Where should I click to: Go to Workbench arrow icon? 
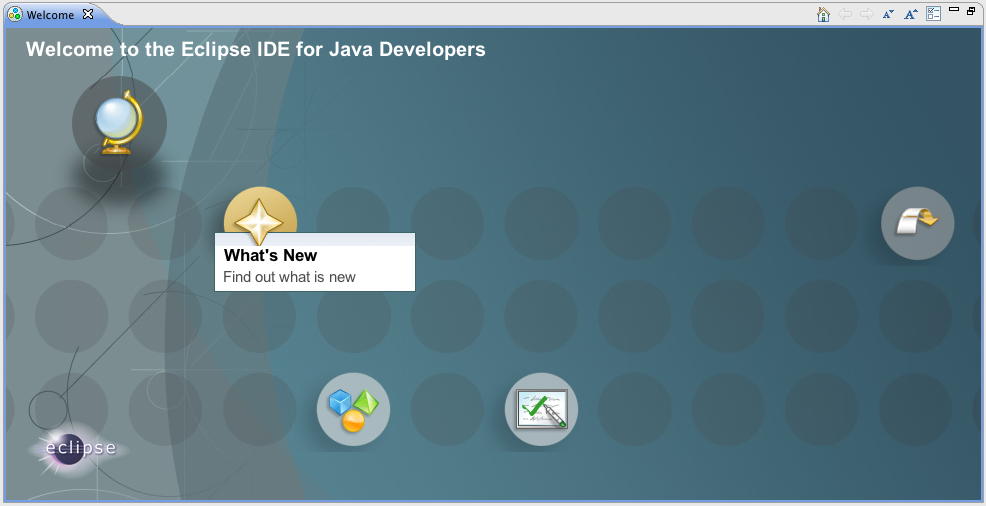click(917, 223)
